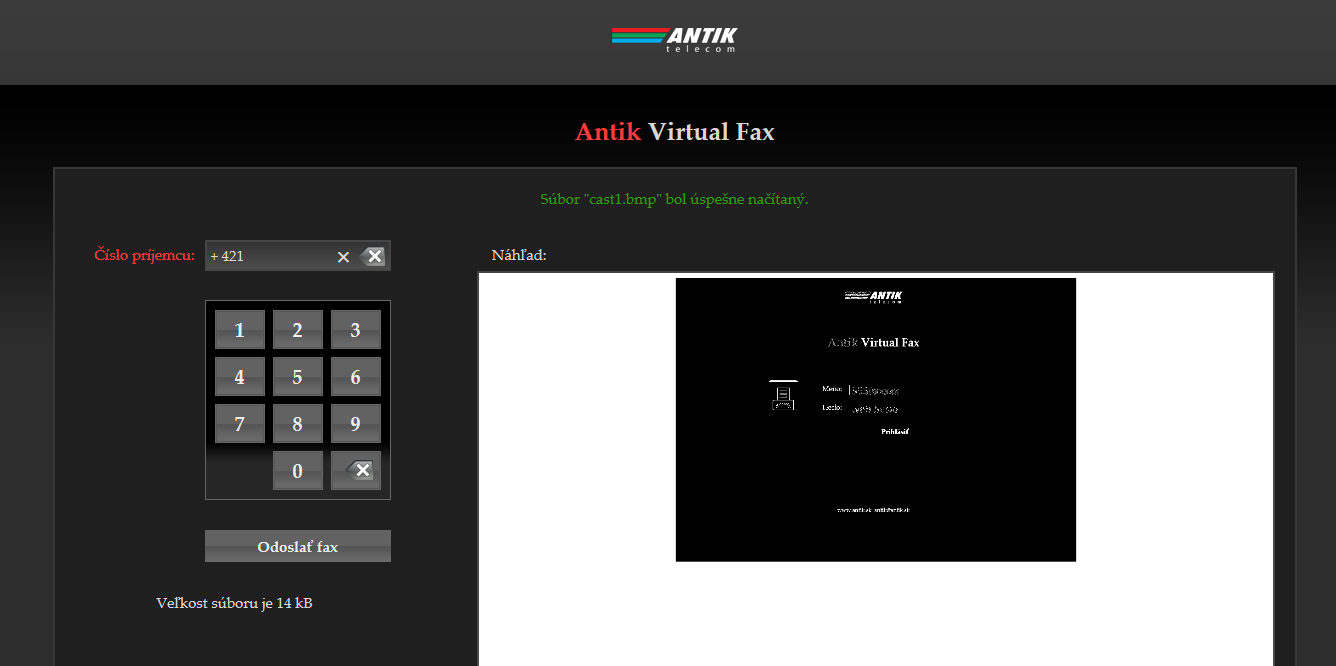Click the fax preview thumbnail image
Viewport: 1336px width, 666px height.
(875, 420)
